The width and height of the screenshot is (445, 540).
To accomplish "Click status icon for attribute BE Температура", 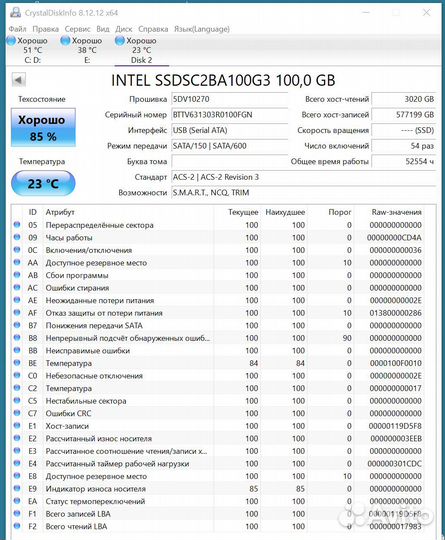I will (x=17, y=363).
